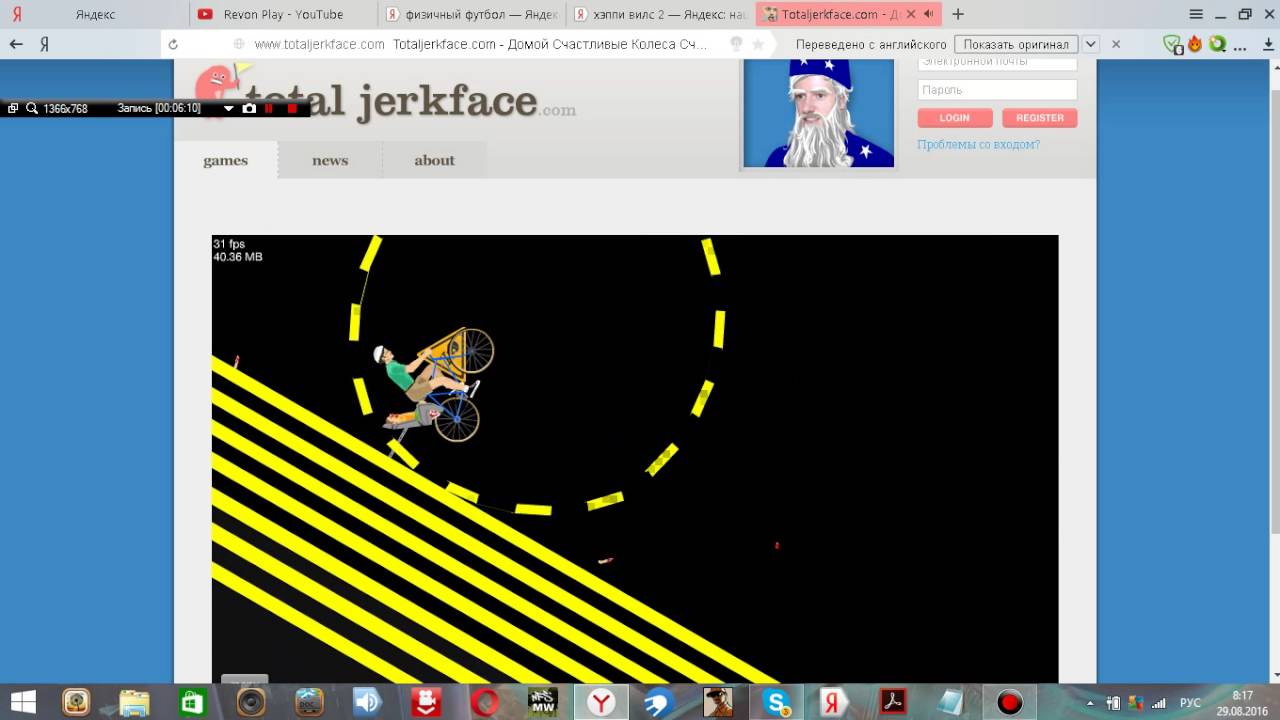Switch to the Revon Play - YouTube tab
Screen dimensions: 1280x720
coord(283,14)
